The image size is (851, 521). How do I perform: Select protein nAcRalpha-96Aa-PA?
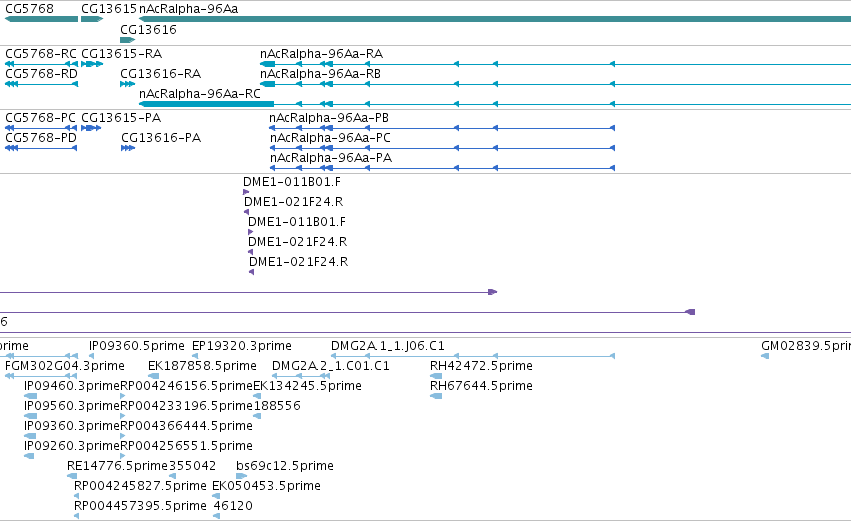[x=331, y=158]
